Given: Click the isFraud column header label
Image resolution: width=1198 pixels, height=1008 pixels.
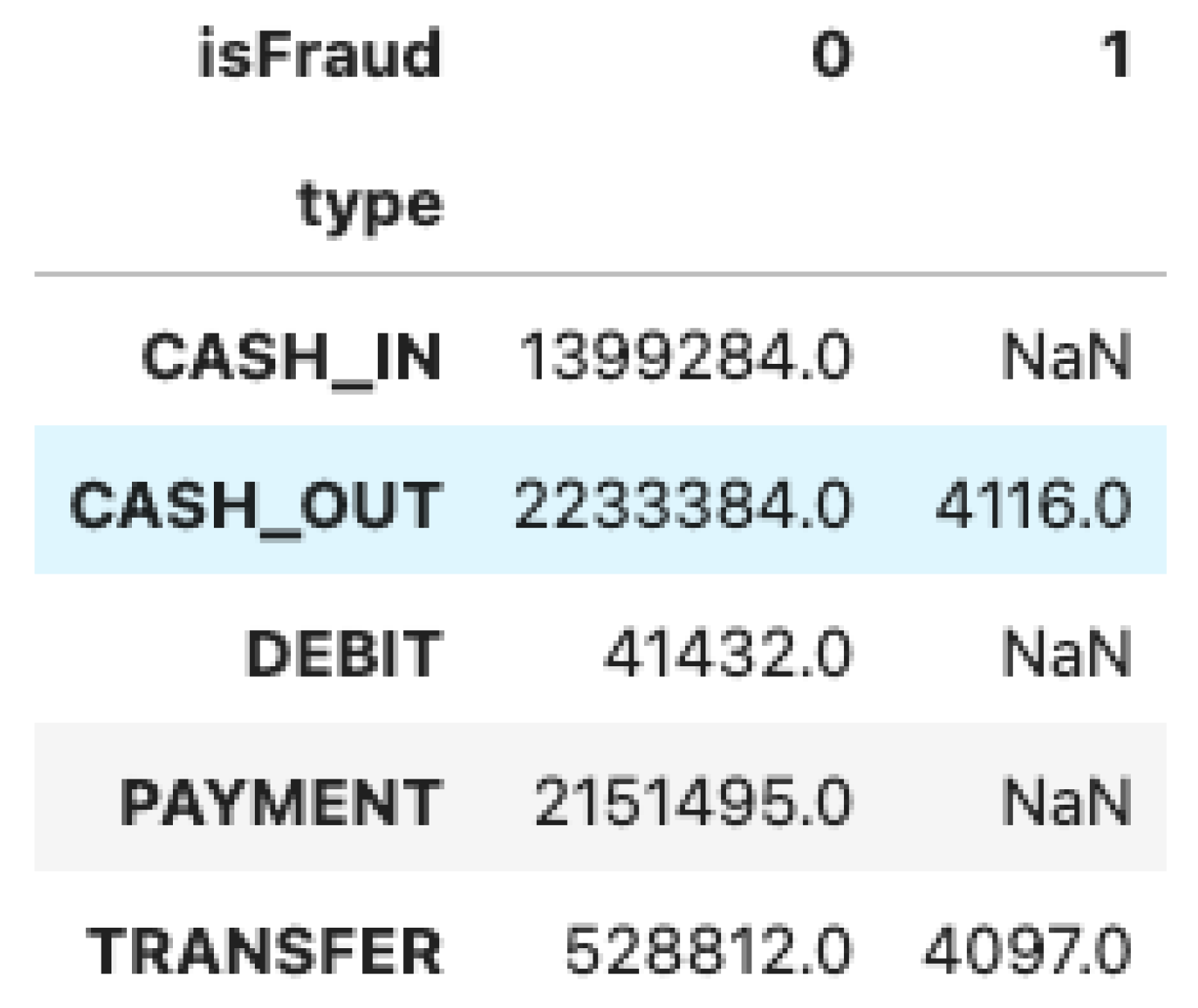Looking at the screenshot, I should pyautogui.click(x=320, y=55).
